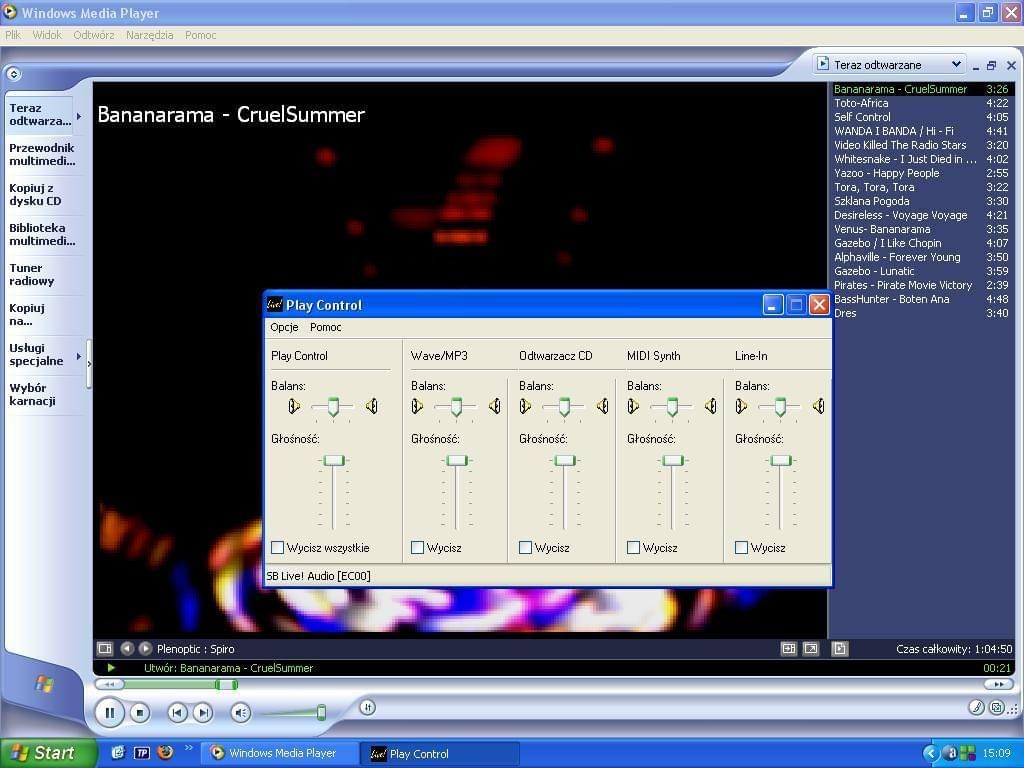Viewport: 1024px width, 768px height.
Task: Stop the current track
Action: (x=140, y=712)
